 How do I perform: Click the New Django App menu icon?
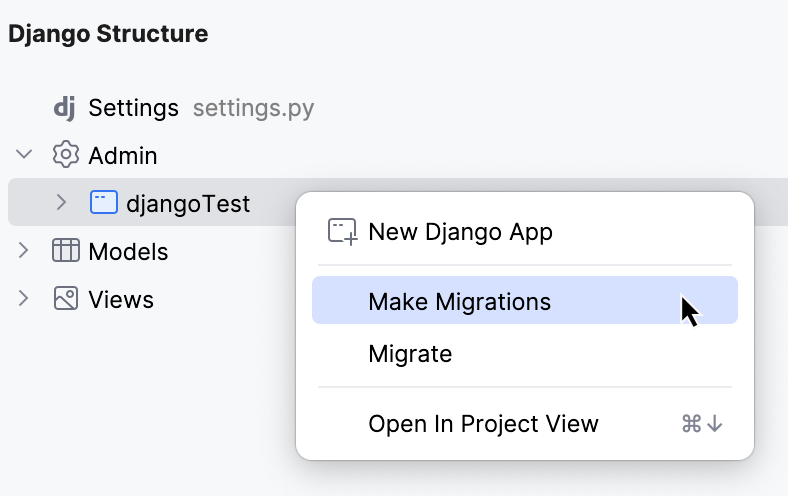(343, 232)
